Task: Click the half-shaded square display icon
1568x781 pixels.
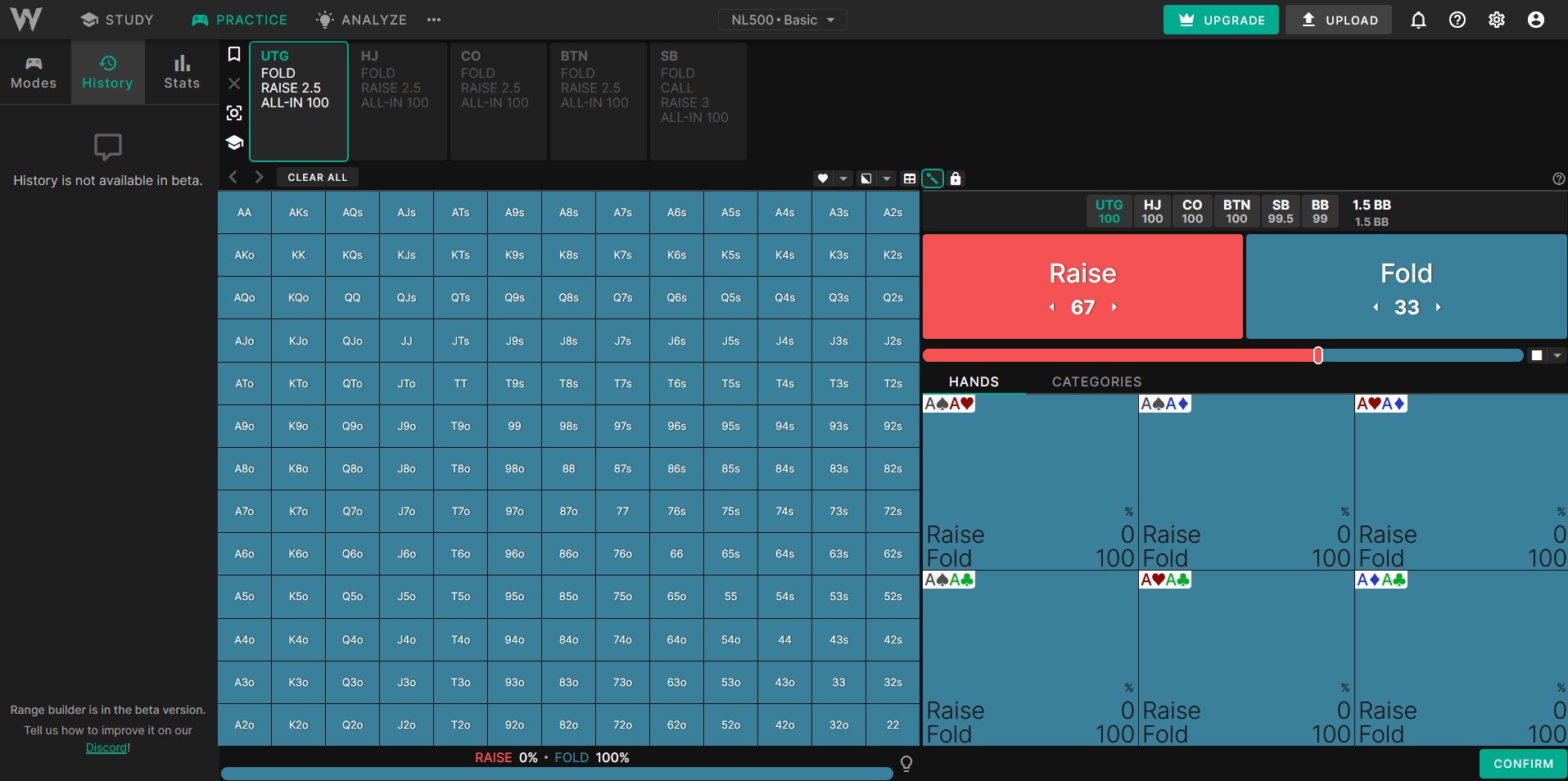Action: [x=866, y=178]
